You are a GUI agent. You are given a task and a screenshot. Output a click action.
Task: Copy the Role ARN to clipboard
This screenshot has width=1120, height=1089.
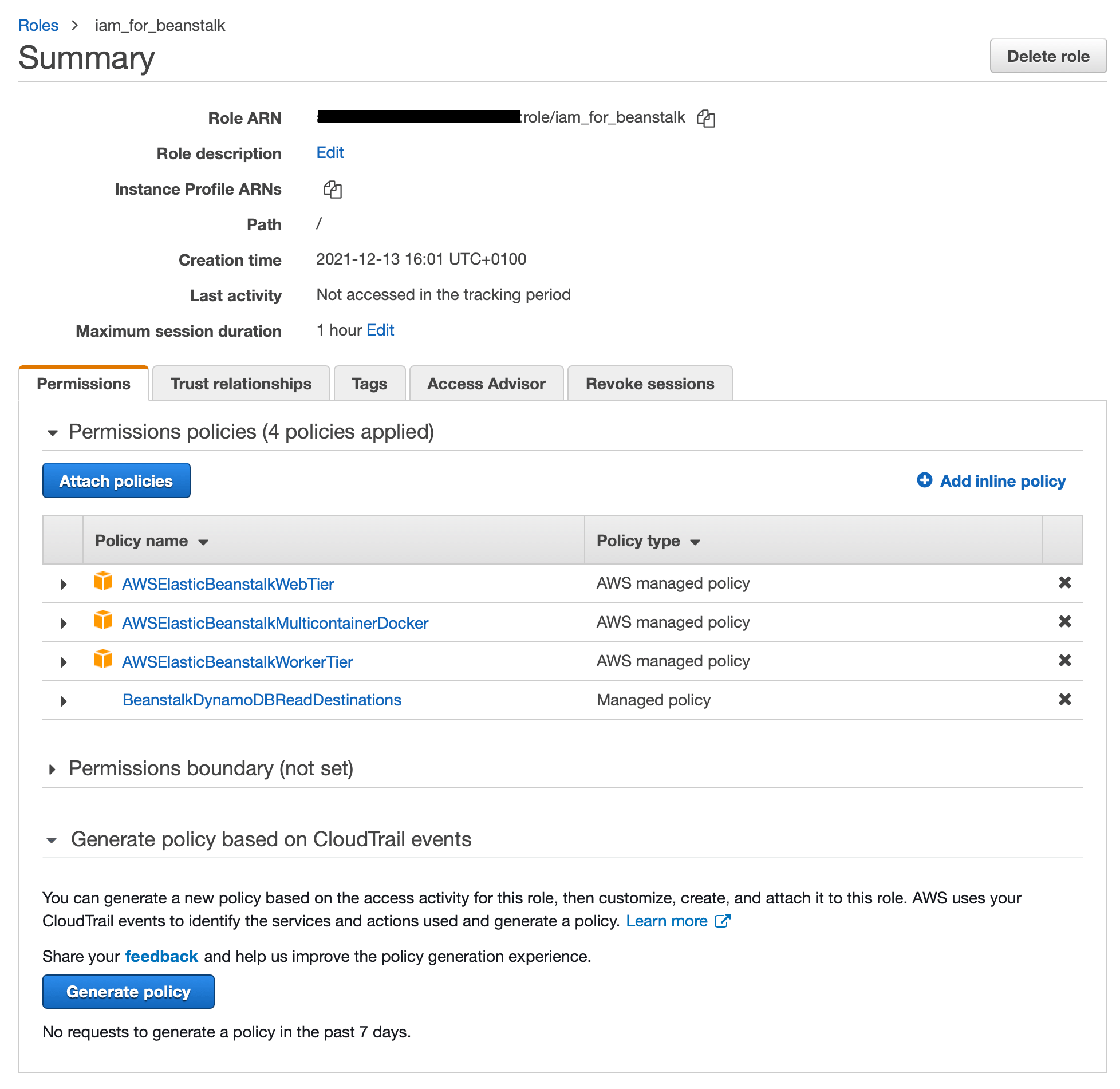(x=705, y=118)
